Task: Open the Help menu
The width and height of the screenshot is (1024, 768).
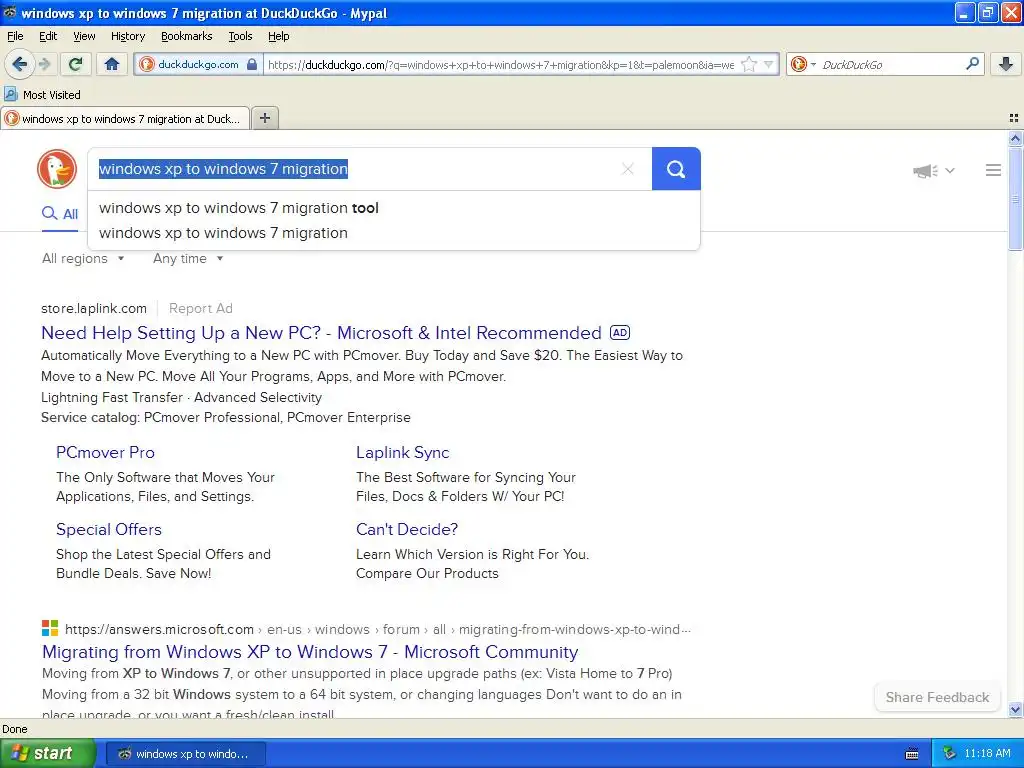Action: click(278, 36)
